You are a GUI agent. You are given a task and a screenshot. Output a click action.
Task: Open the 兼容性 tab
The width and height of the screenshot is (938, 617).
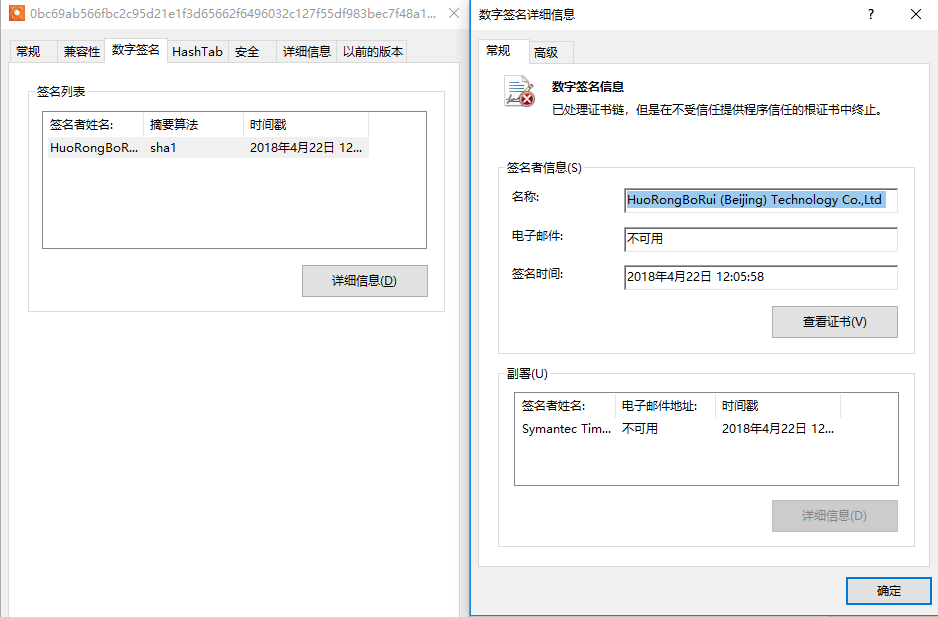[x=81, y=52]
